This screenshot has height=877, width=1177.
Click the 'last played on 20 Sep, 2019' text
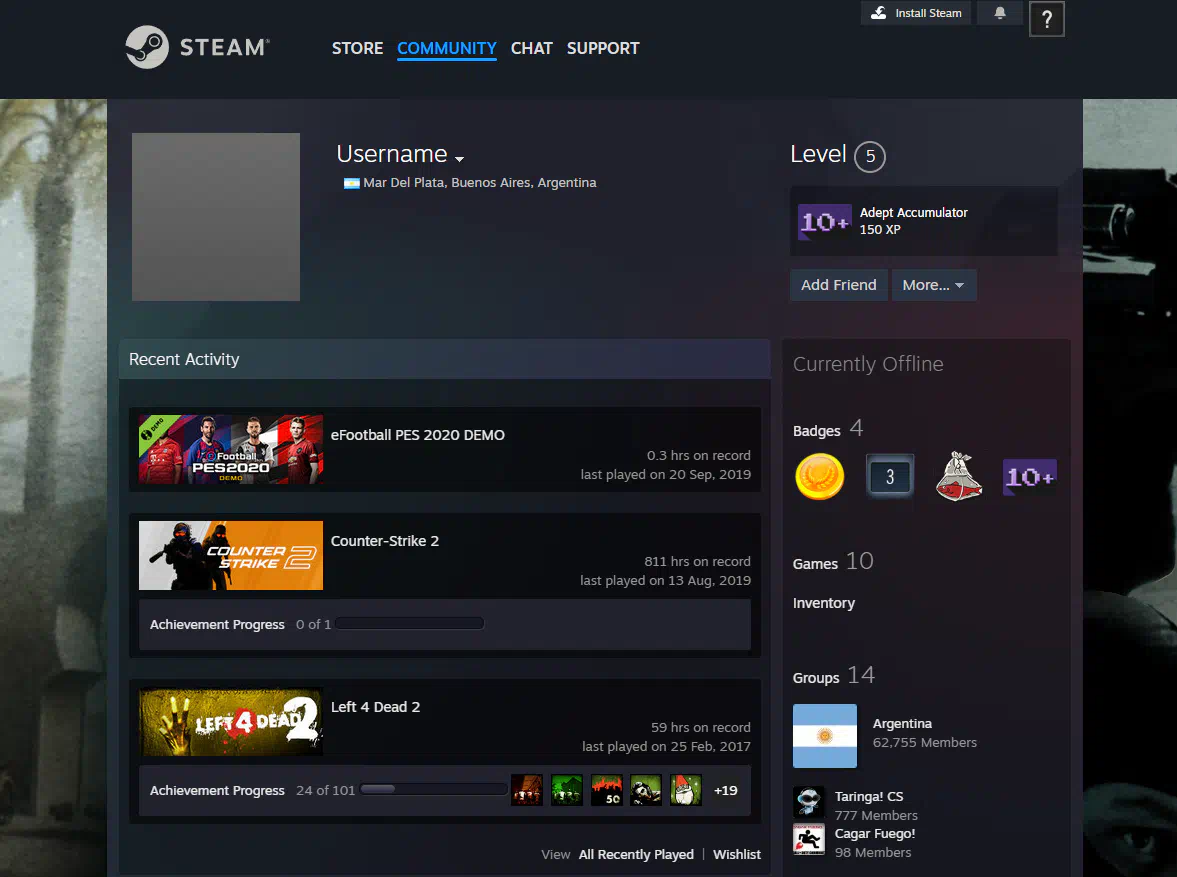[665, 475]
